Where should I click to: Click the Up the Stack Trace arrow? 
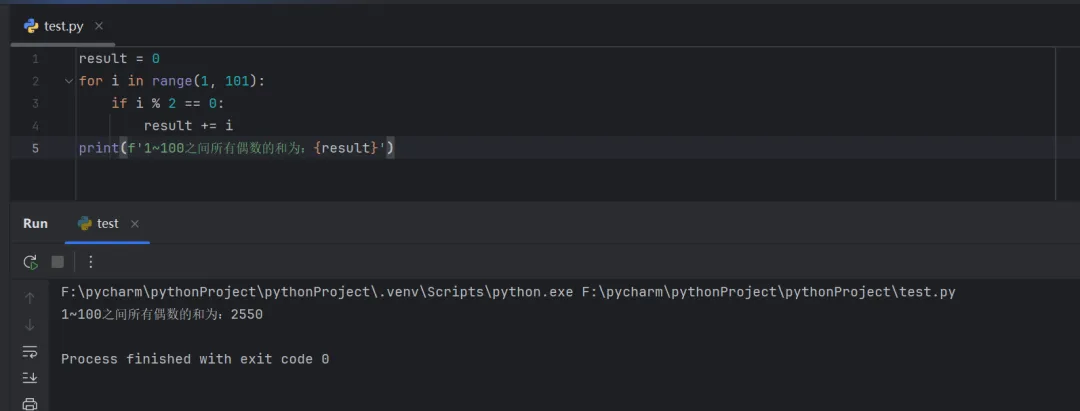coord(30,298)
